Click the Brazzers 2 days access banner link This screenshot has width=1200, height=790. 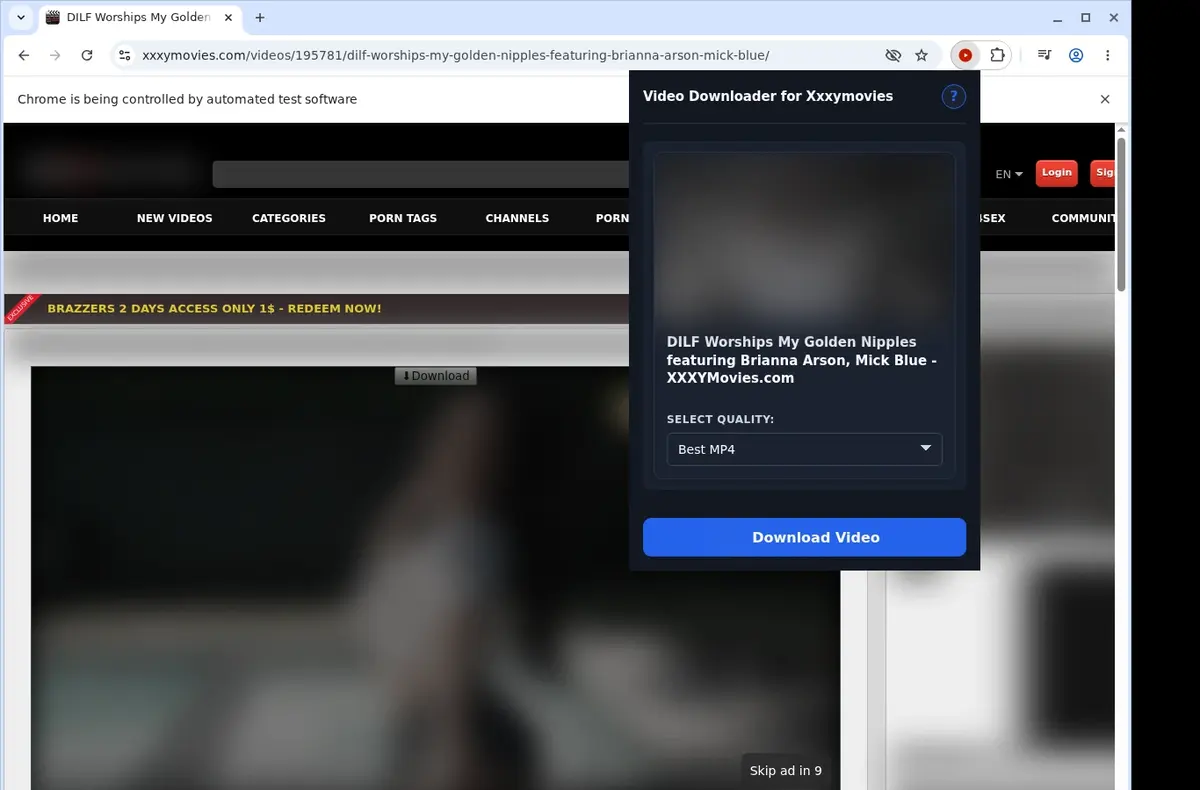(214, 308)
